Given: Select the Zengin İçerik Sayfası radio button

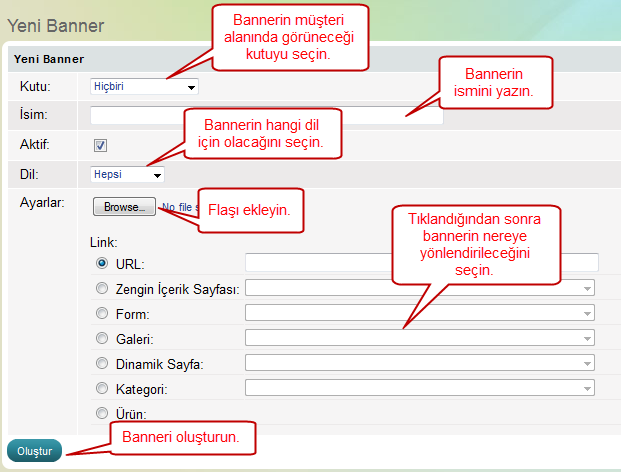Looking at the screenshot, I should 101,288.
